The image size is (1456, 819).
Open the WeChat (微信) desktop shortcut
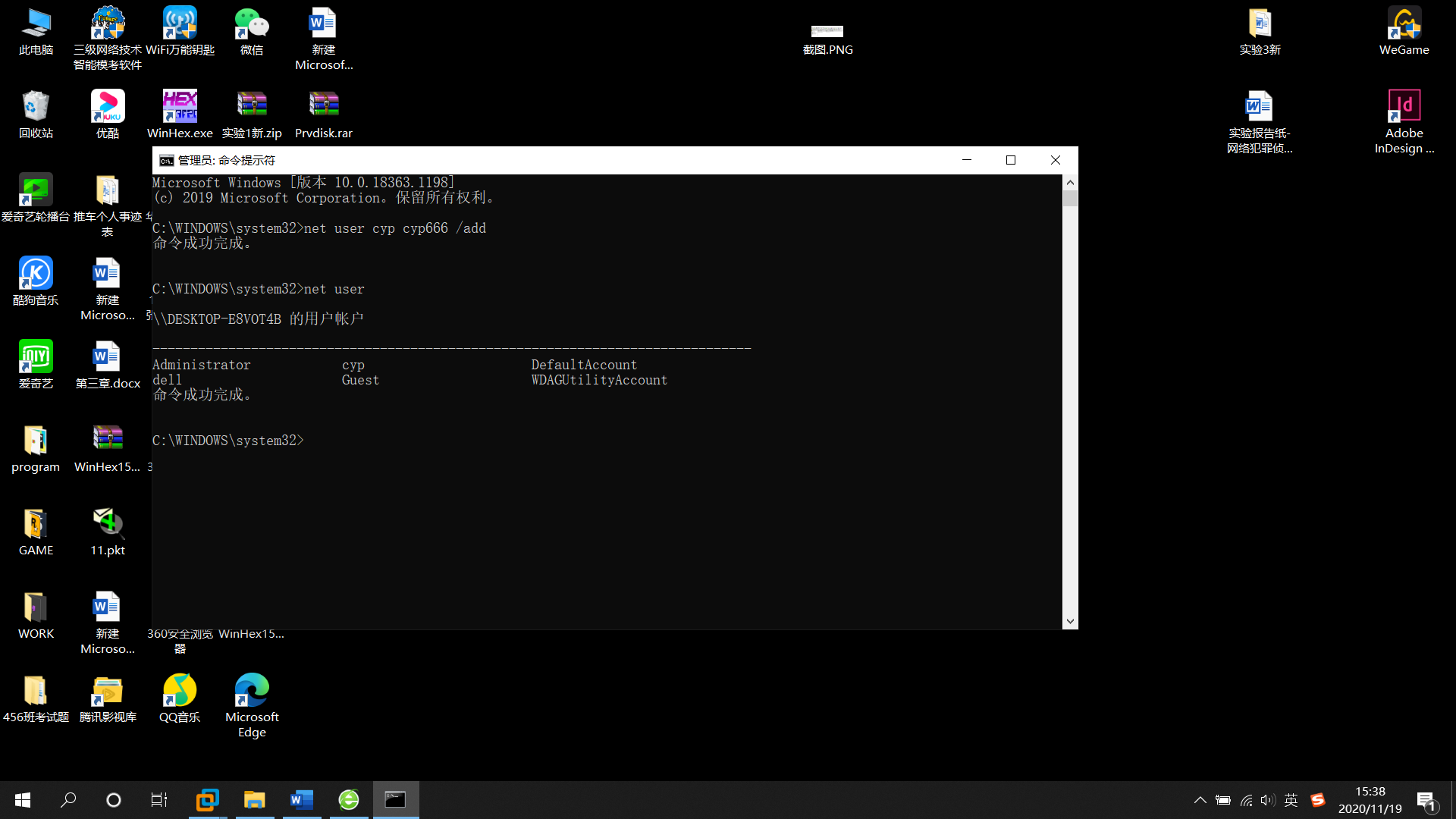point(251,24)
